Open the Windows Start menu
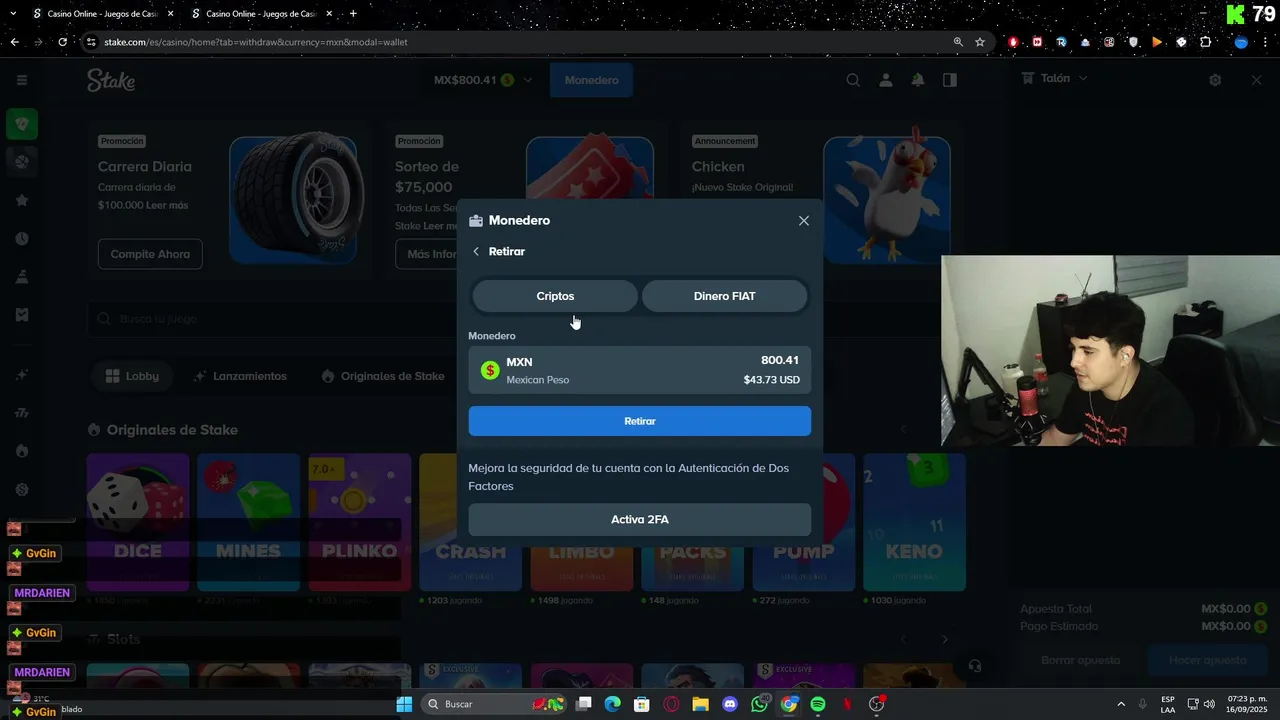The image size is (1280, 720). pyautogui.click(x=404, y=704)
